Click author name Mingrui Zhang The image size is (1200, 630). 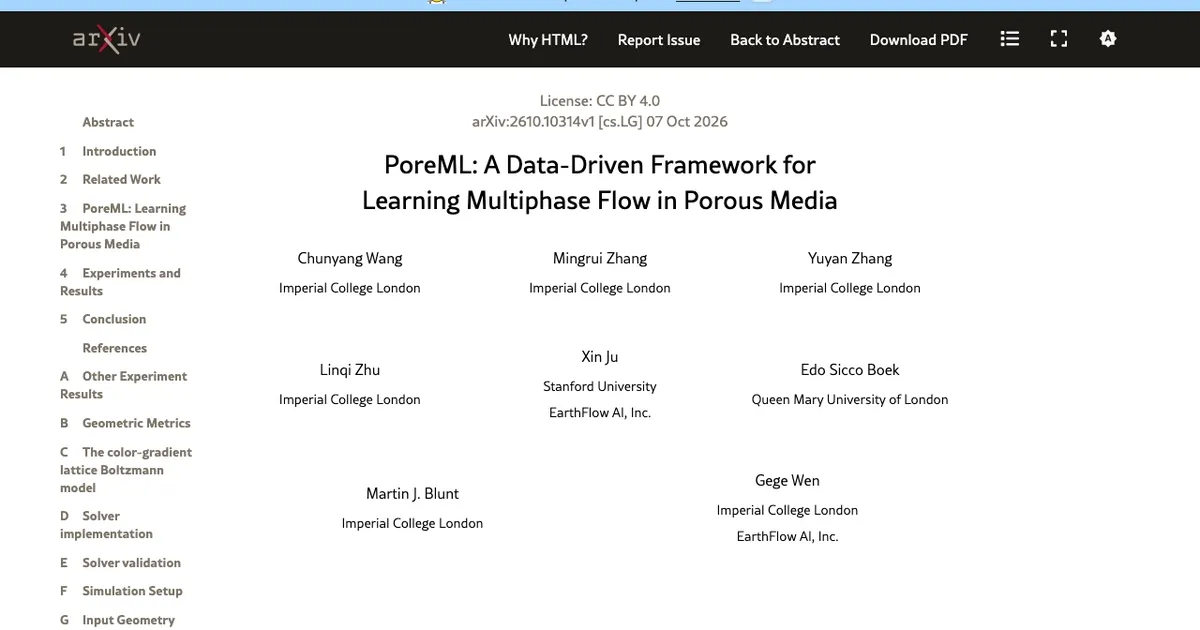[x=600, y=258]
